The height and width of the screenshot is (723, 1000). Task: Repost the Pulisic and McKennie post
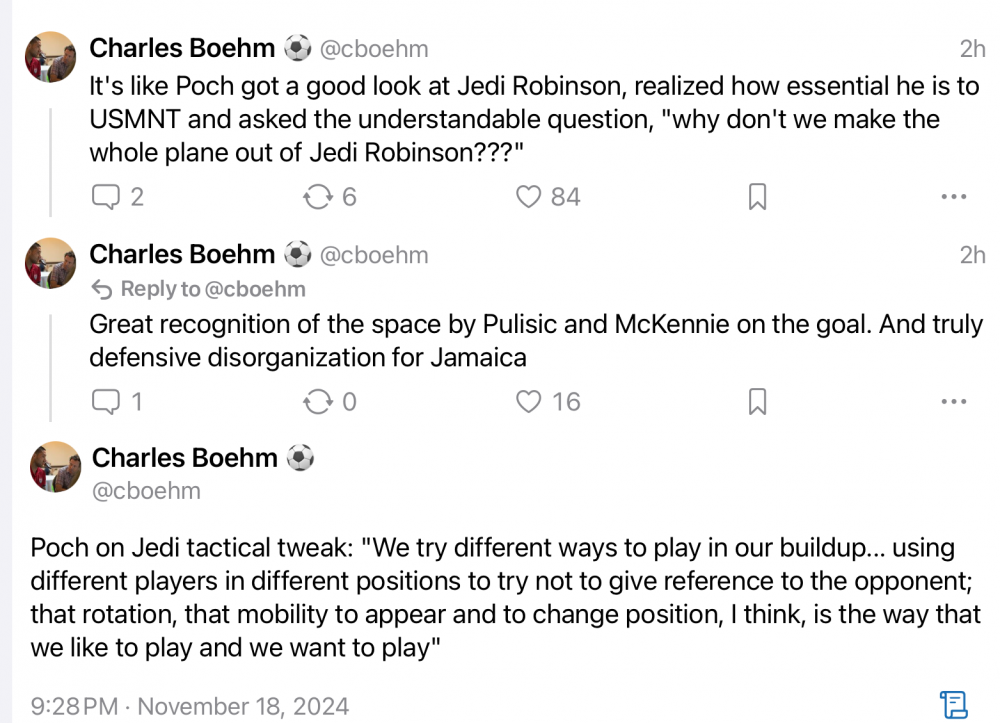click(317, 402)
